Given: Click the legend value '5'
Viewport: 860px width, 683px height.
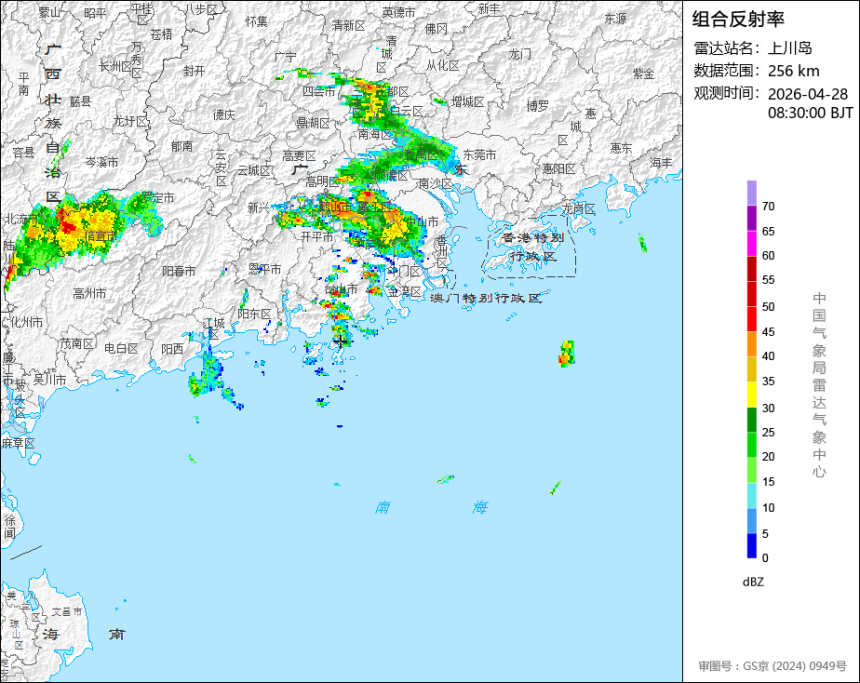Looking at the screenshot, I should (765, 533).
